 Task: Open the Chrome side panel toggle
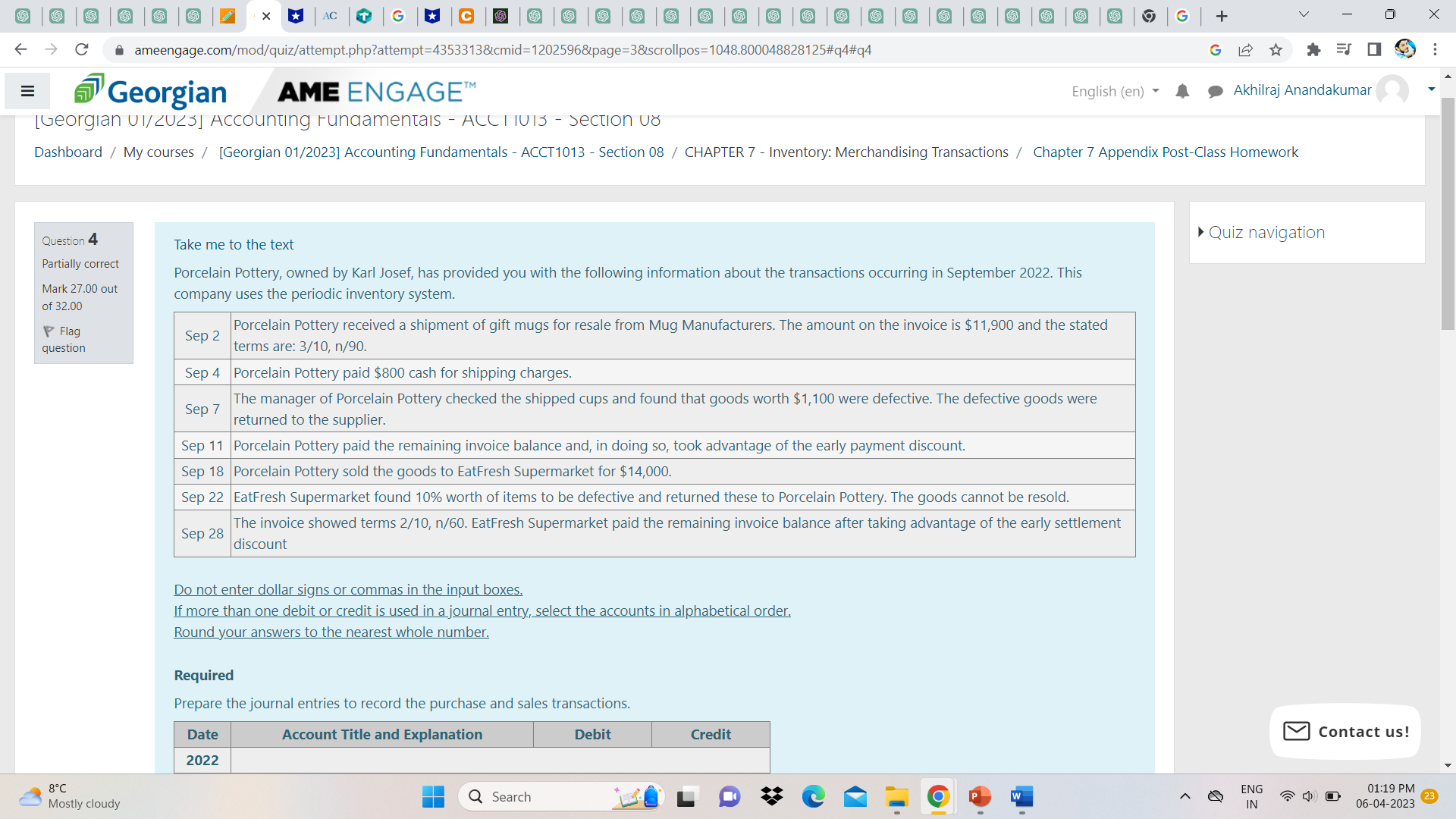pos(1374,50)
